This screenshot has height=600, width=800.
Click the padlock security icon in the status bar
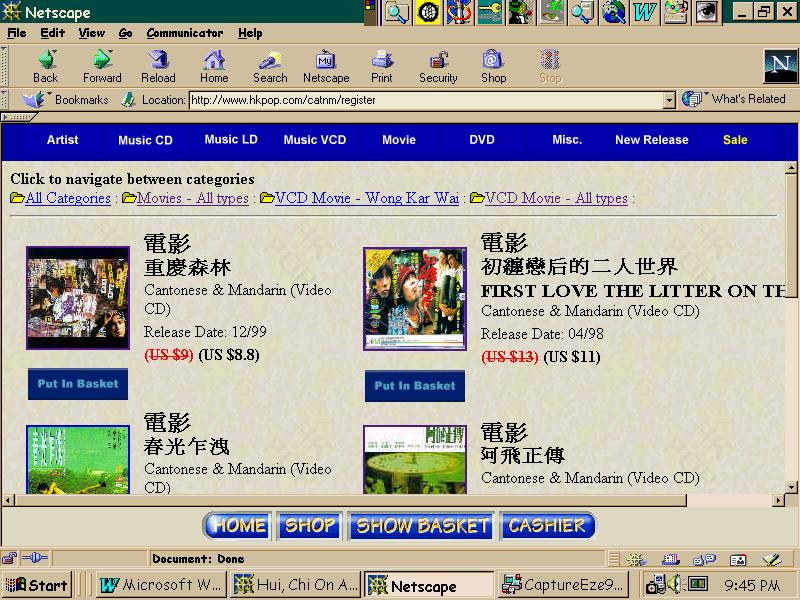pyautogui.click(x=9, y=559)
